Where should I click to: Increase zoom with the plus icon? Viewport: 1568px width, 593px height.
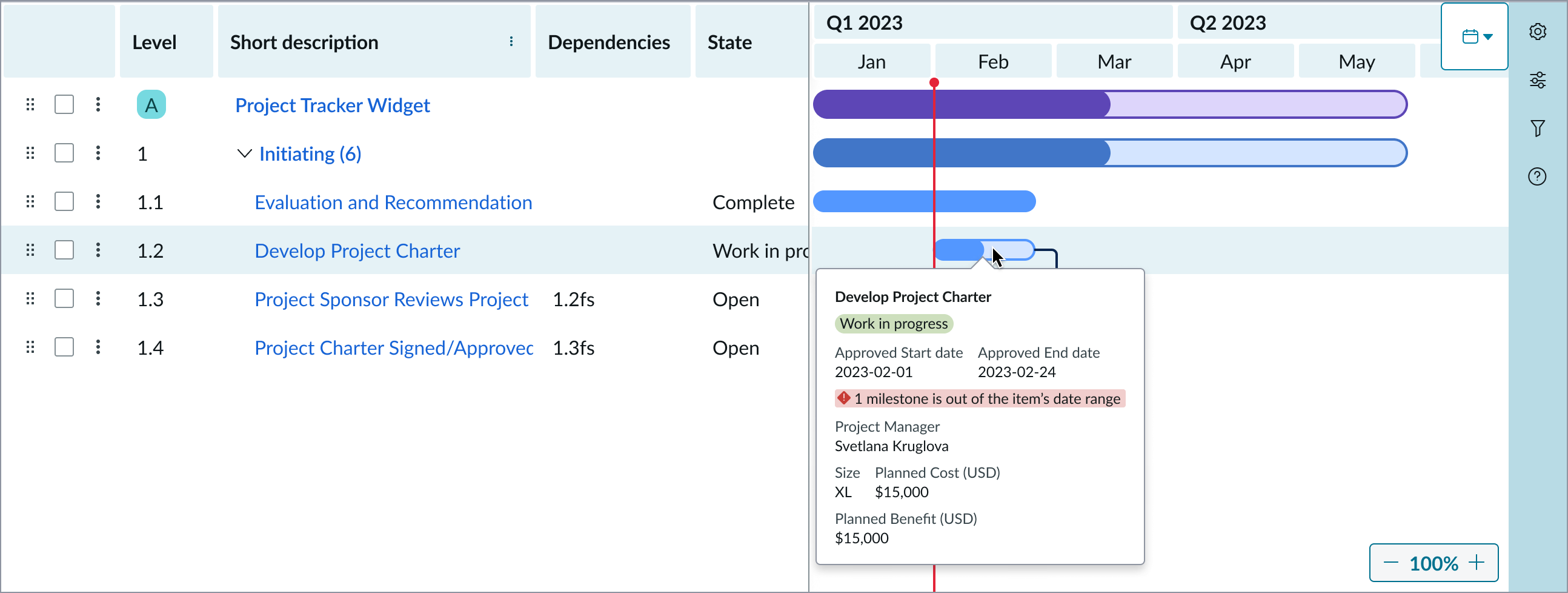tap(1478, 562)
